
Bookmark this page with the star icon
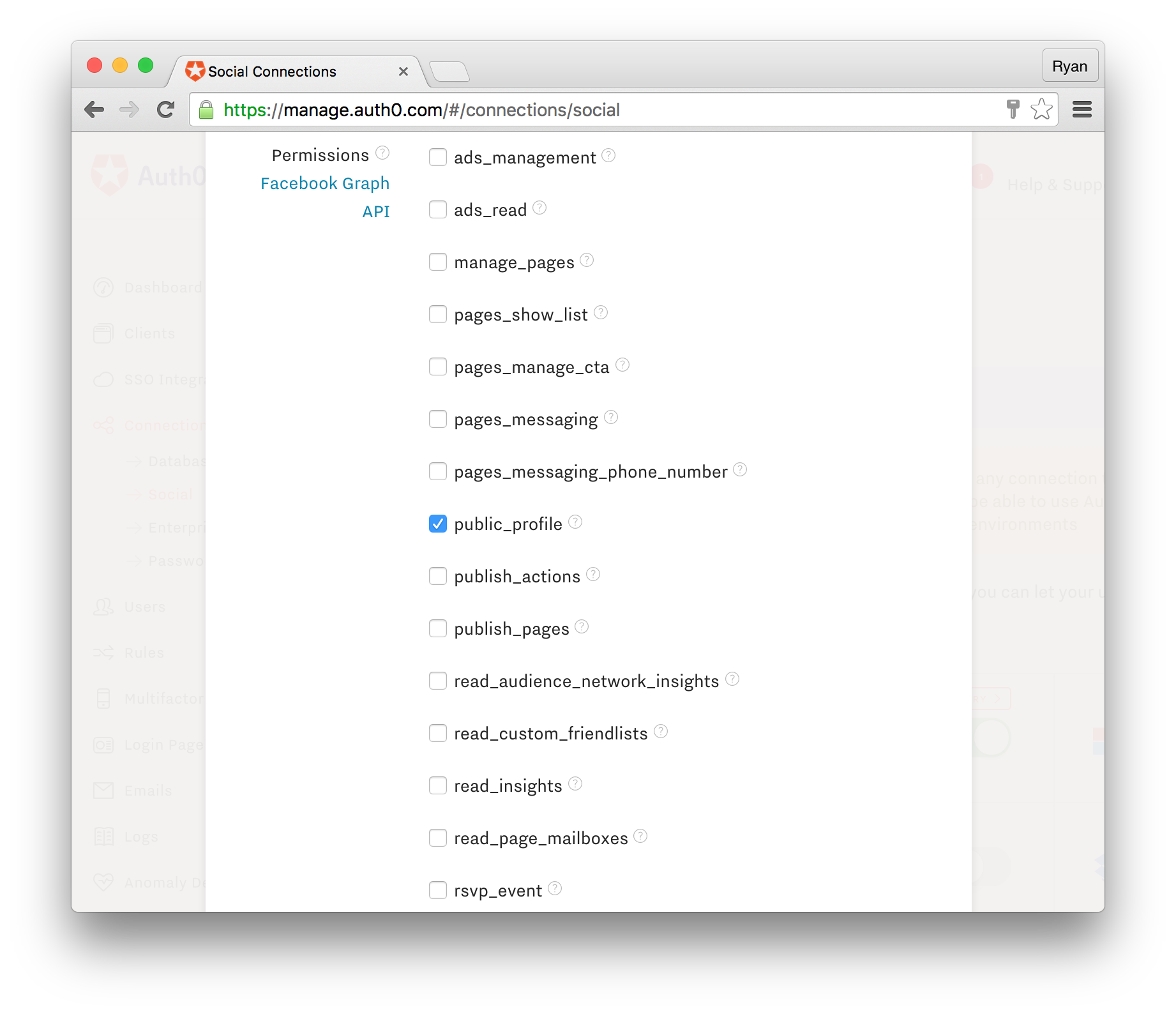coord(1041,109)
